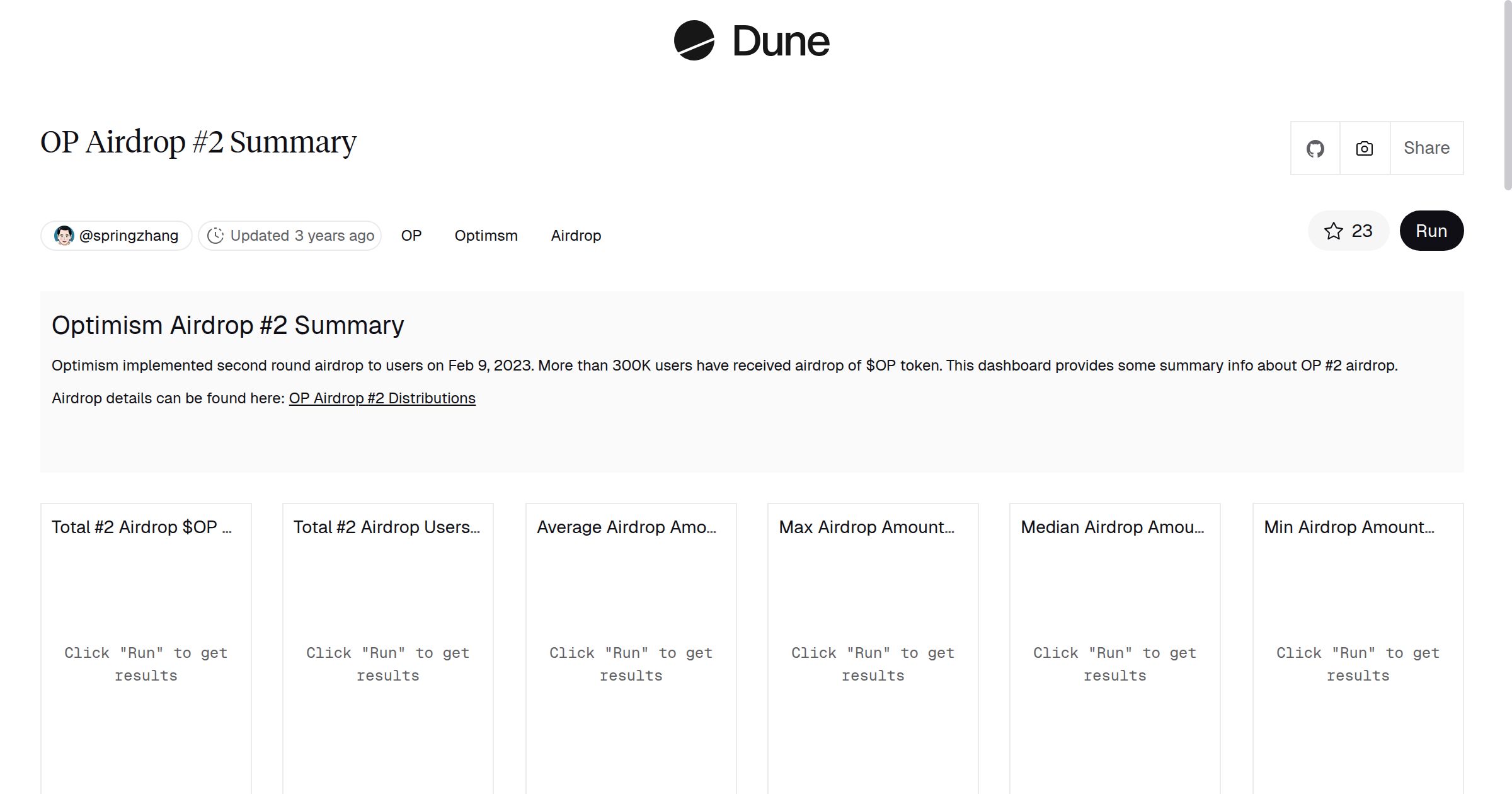Click the Total #2 Airdrop $OP card title

[141, 527]
